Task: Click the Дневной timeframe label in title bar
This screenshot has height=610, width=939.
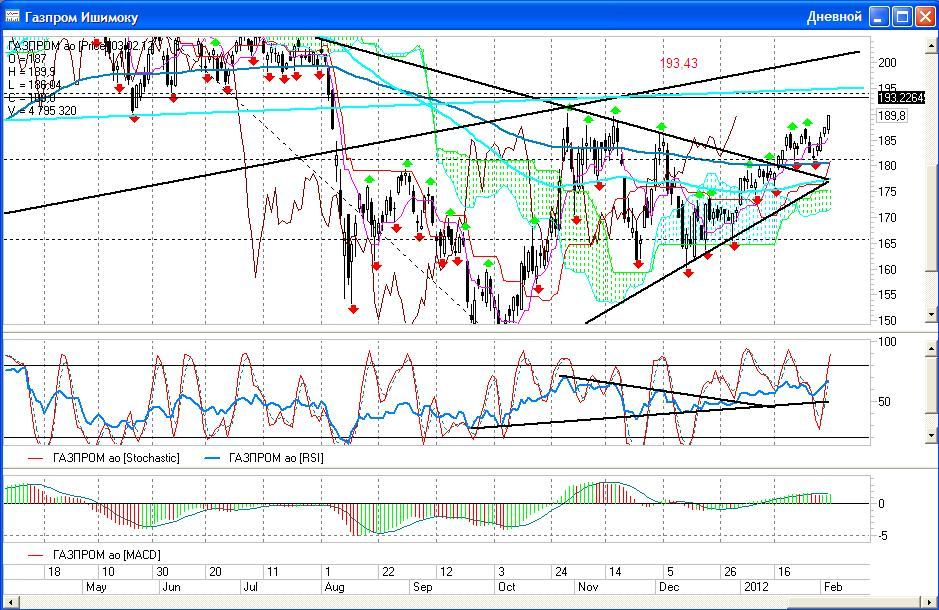Action: pyautogui.click(x=834, y=17)
